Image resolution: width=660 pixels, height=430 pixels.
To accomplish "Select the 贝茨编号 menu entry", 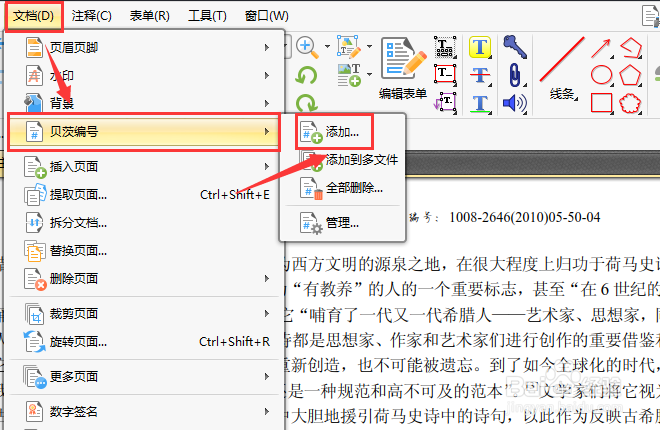I will [143, 132].
